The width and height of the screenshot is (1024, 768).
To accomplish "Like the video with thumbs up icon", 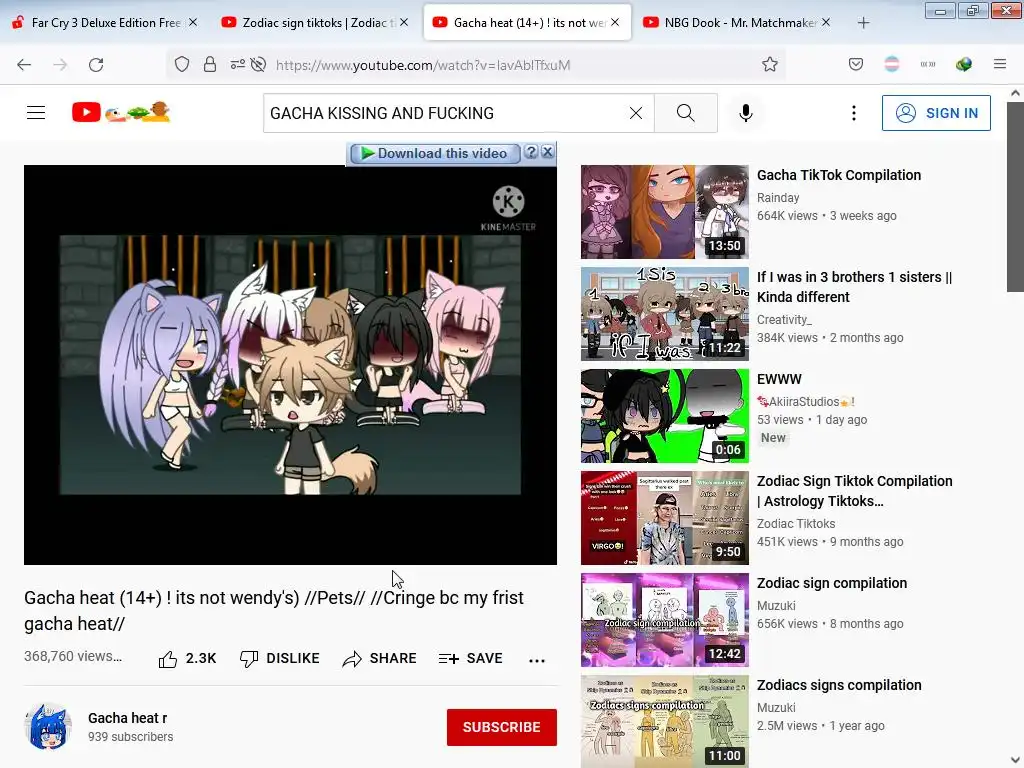I will click(168, 659).
